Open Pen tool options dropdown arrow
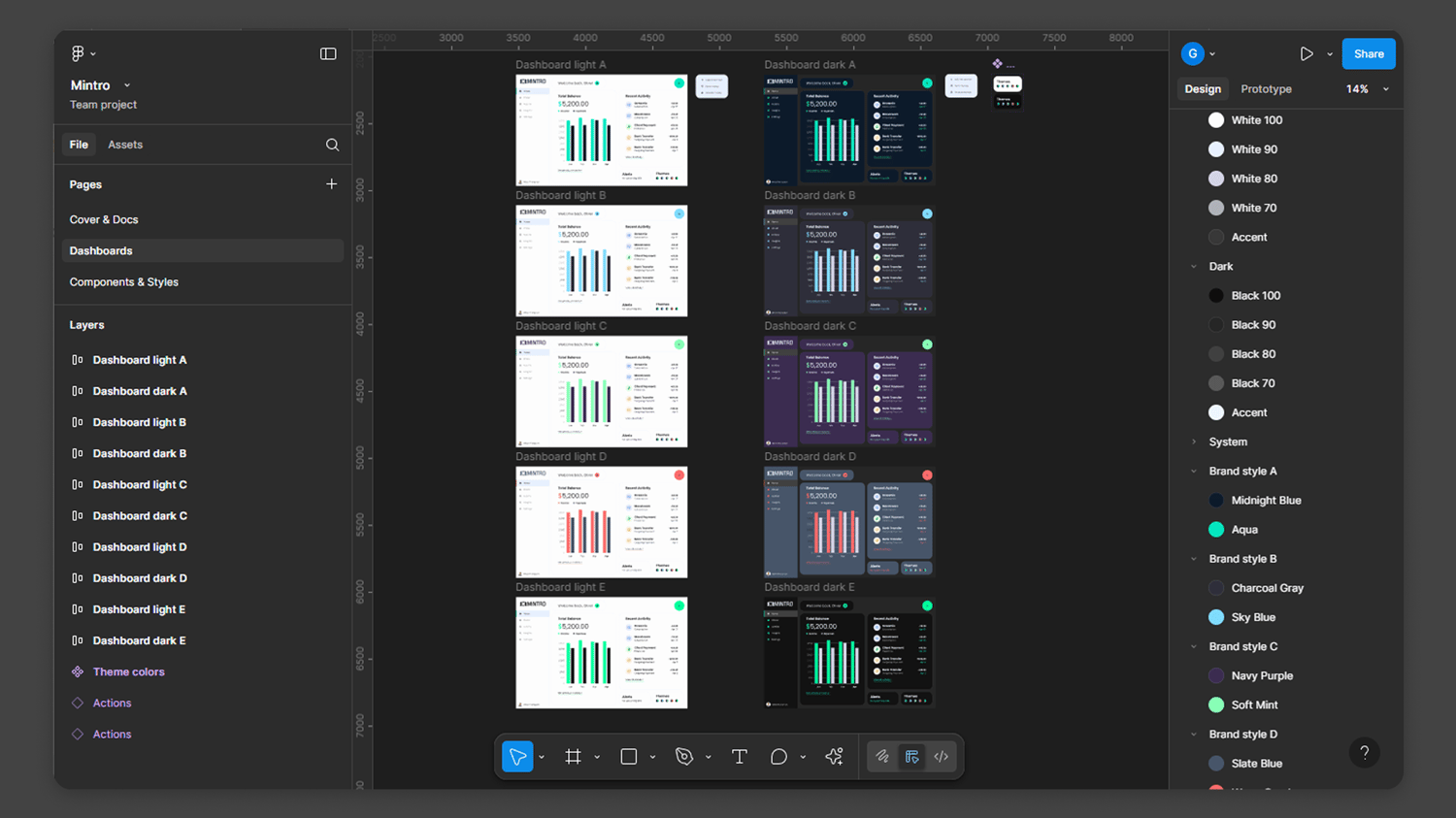This screenshot has height=818, width=1456. [x=709, y=757]
